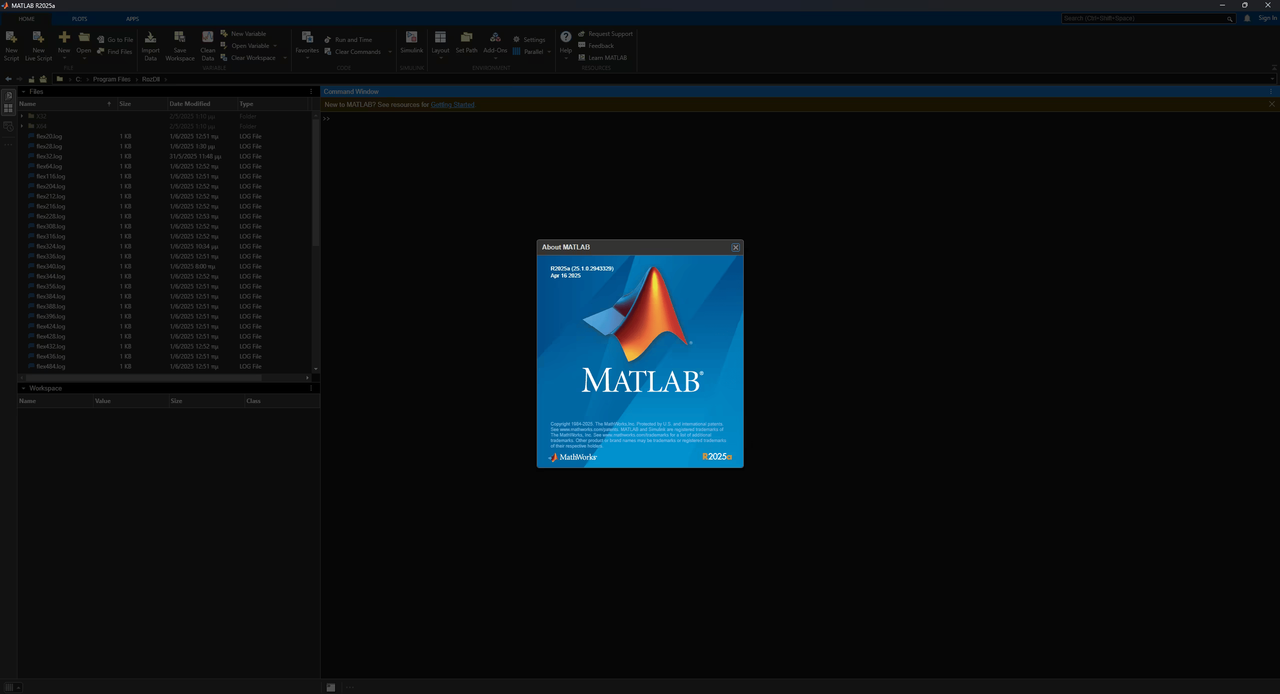1280x694 pixels.
Task: Click Request Support
Action: click(605, 34)
